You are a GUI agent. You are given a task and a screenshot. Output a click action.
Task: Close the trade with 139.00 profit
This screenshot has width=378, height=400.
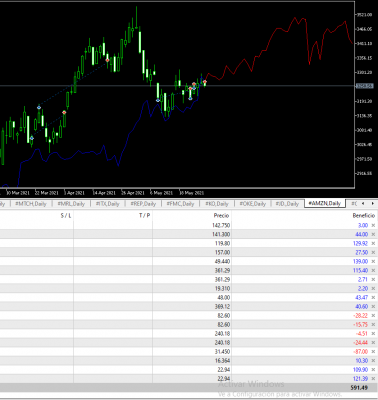pos(373,262)
